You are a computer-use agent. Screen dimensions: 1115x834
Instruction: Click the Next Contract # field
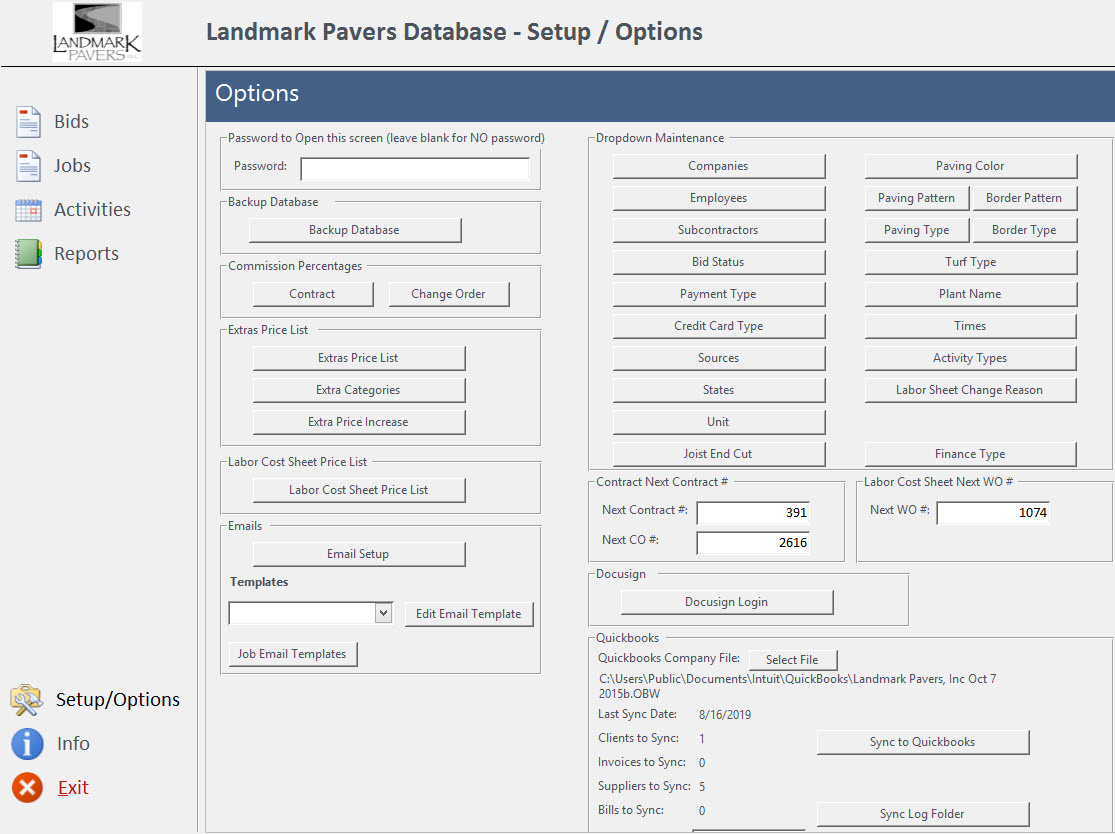[x=753, y=513]
